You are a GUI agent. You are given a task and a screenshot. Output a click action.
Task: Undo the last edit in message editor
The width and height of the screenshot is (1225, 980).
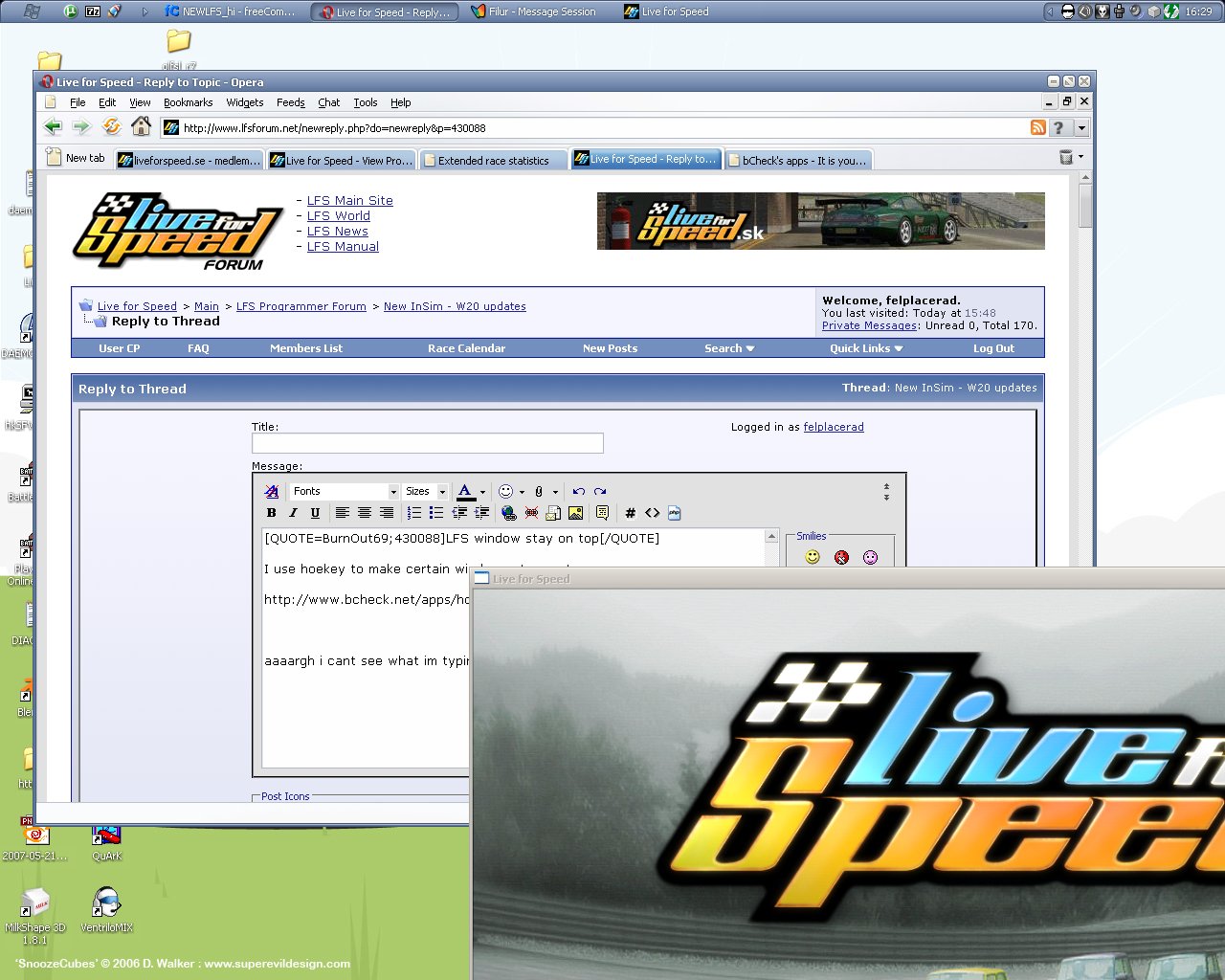(578, 491)
